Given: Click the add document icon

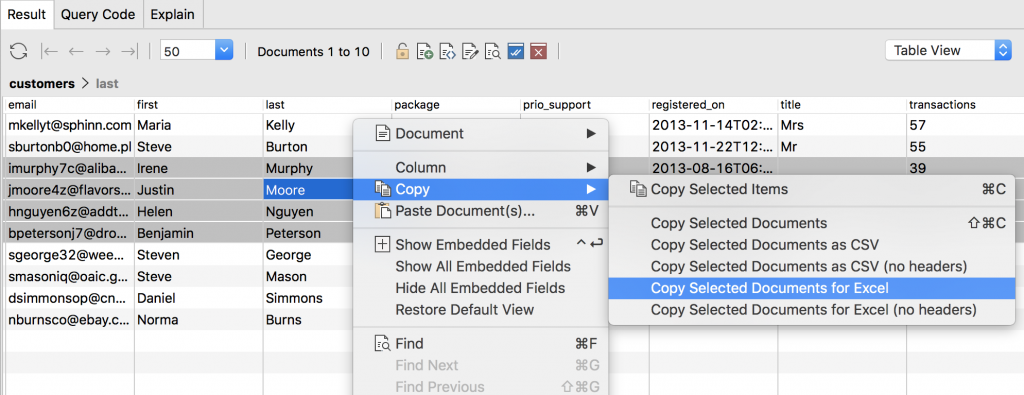Looking at the screenshot, I should click(x=425, y=51).
